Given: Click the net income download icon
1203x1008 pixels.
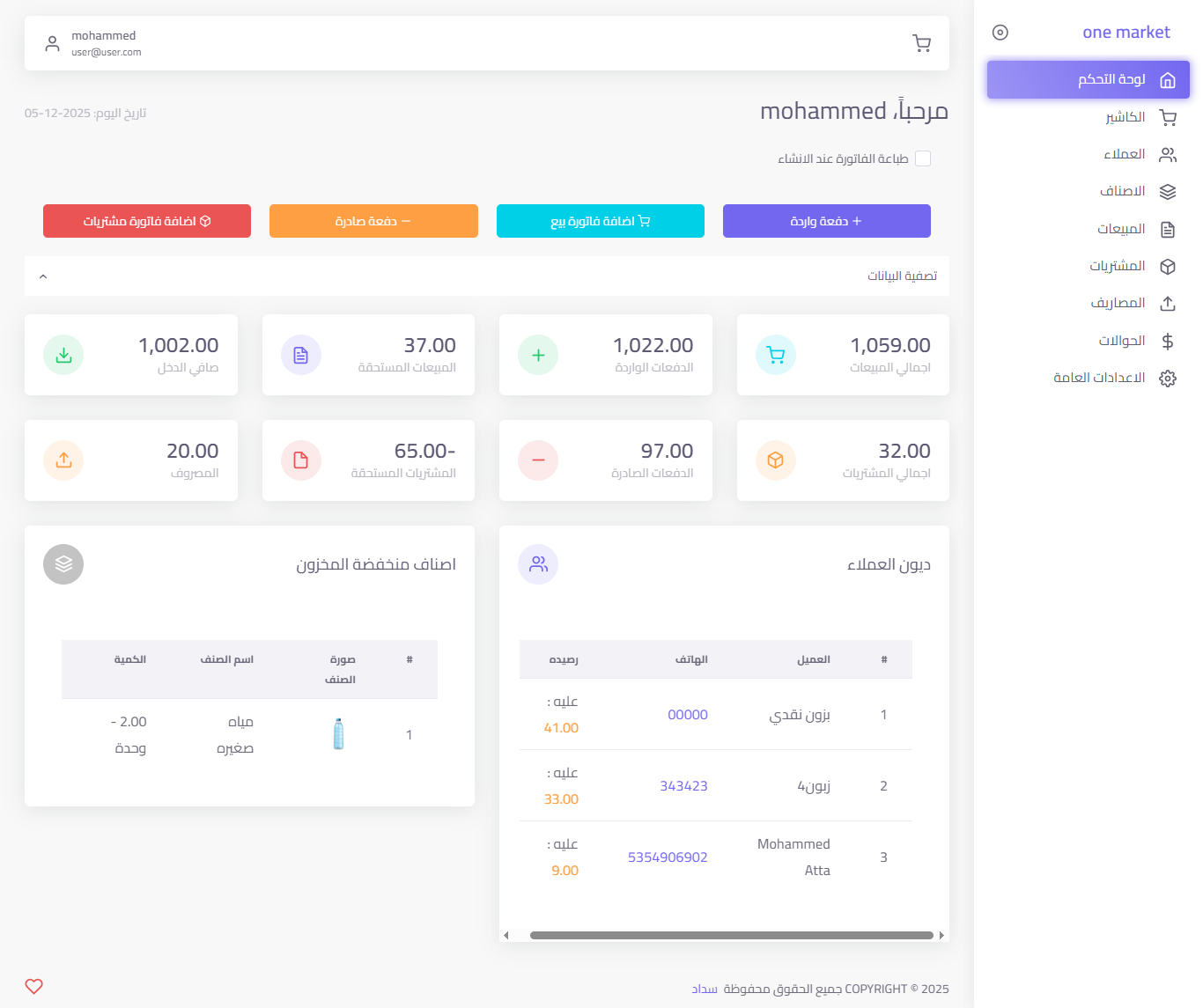Looking at the screenshot, I should click(x=63, y=355).
